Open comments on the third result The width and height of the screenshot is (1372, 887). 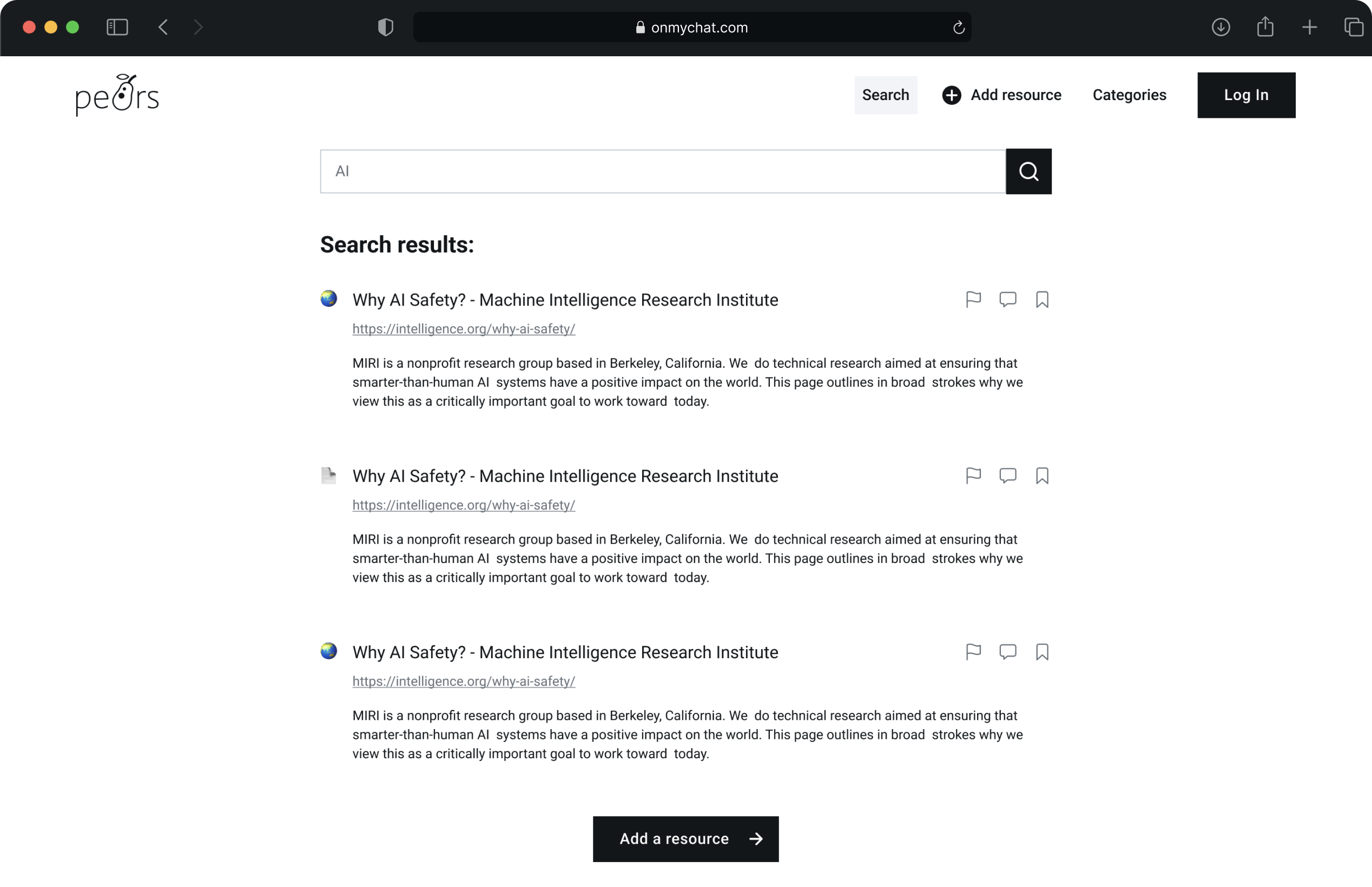tap(1007, 652)
